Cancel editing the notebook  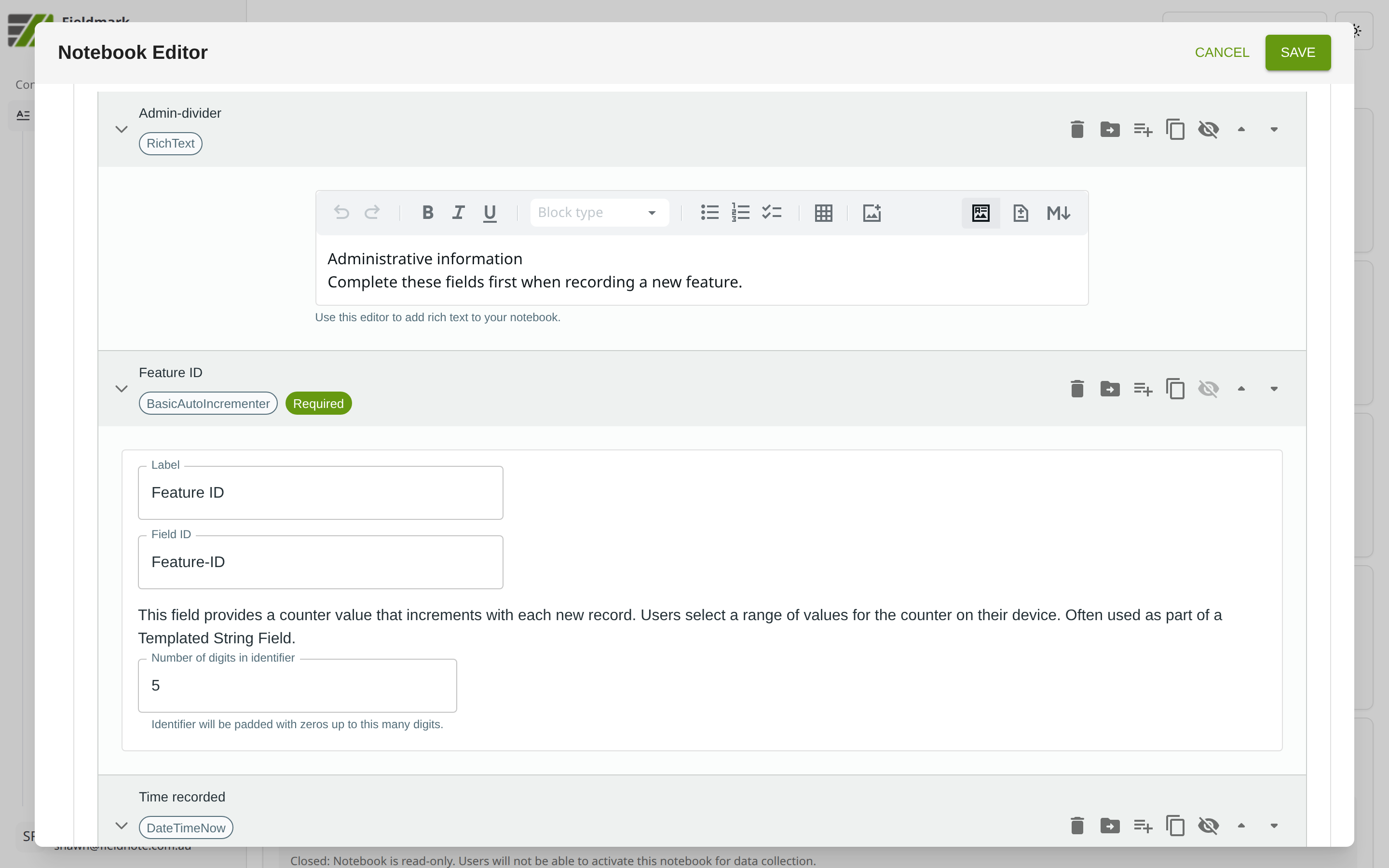click(x=1221, y=53)
